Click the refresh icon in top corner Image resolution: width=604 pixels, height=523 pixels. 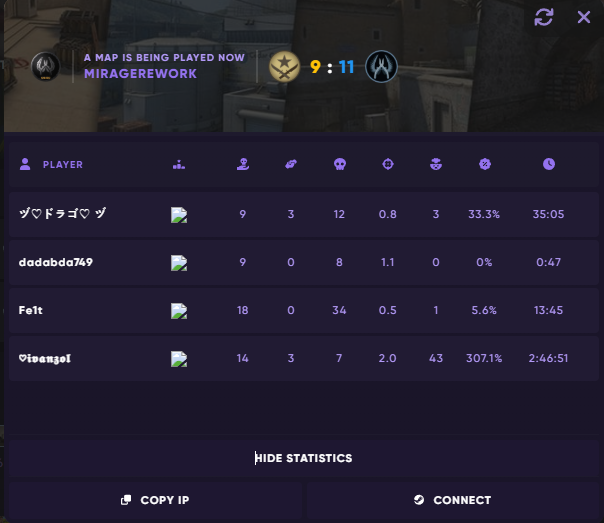pyautogui.click(x=544, y=17)
